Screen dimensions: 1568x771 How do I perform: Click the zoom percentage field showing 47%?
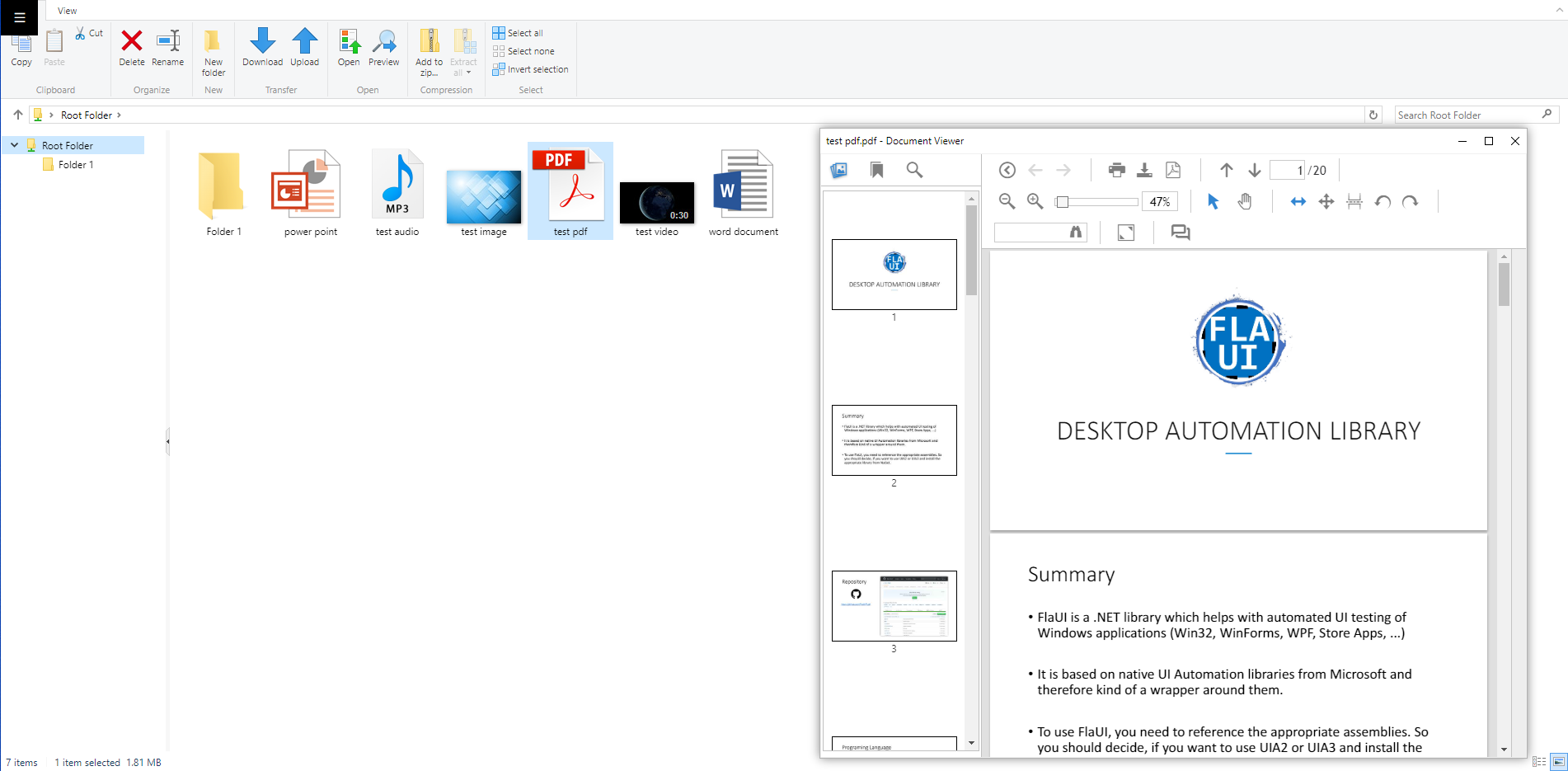1160,201
